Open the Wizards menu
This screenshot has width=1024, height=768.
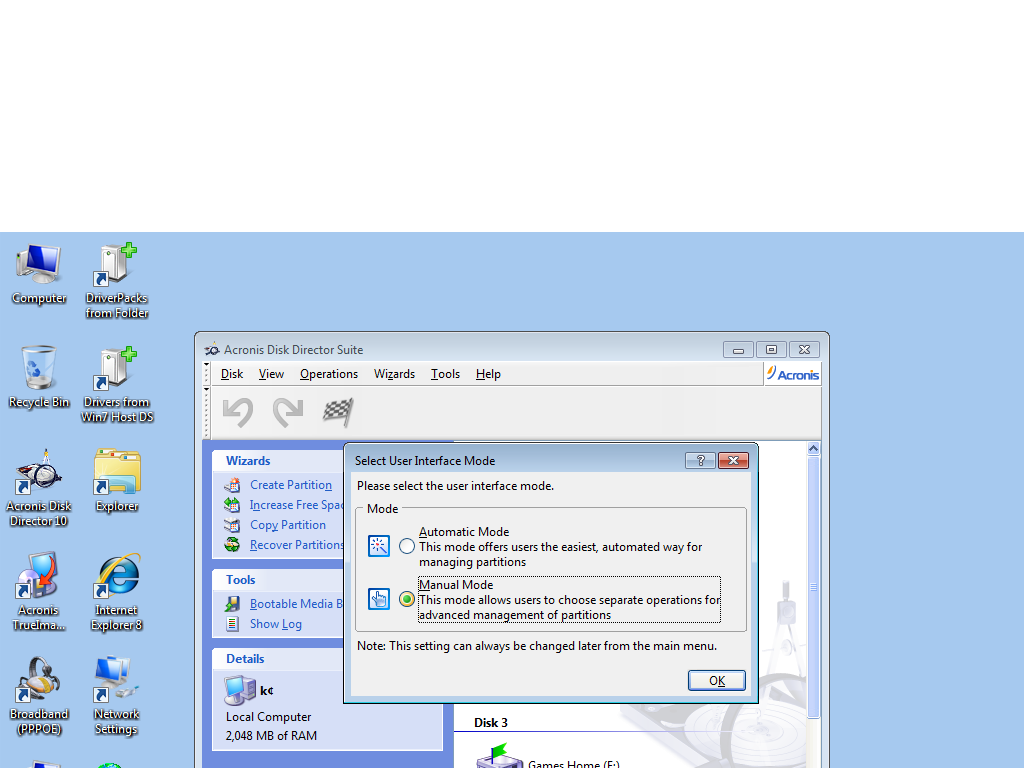pos(394,374)
